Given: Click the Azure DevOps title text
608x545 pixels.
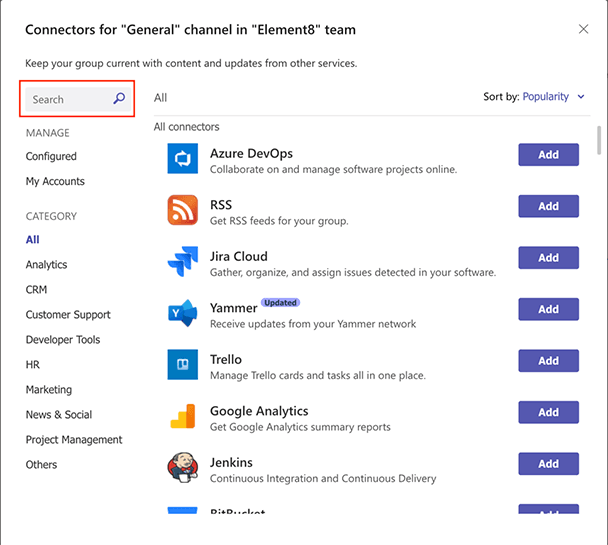Looking at the screenshot, I should pyautogui.click(x=251, y=153).
